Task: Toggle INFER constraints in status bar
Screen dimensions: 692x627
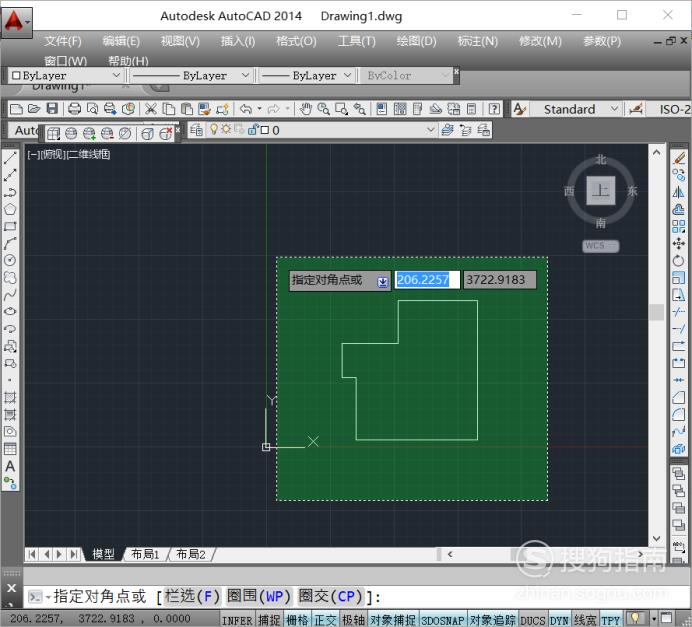Action: coord(237,620)
